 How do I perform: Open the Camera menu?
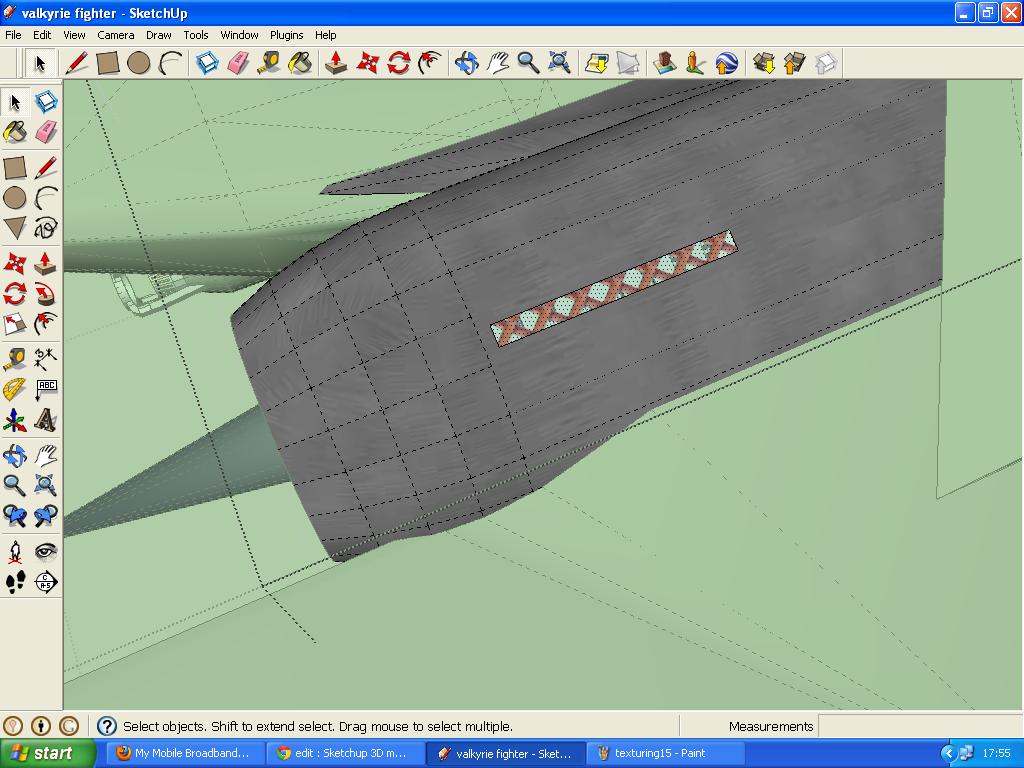pos(116,35)
